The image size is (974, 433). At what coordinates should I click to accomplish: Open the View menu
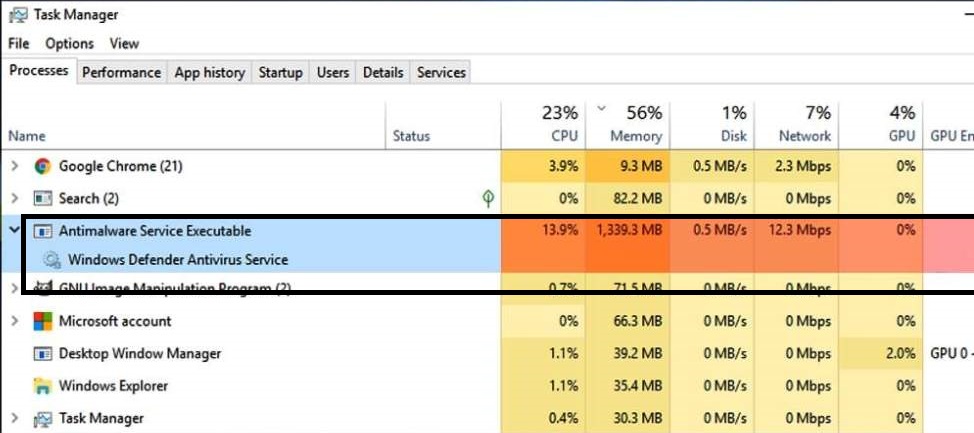point(124,43)
